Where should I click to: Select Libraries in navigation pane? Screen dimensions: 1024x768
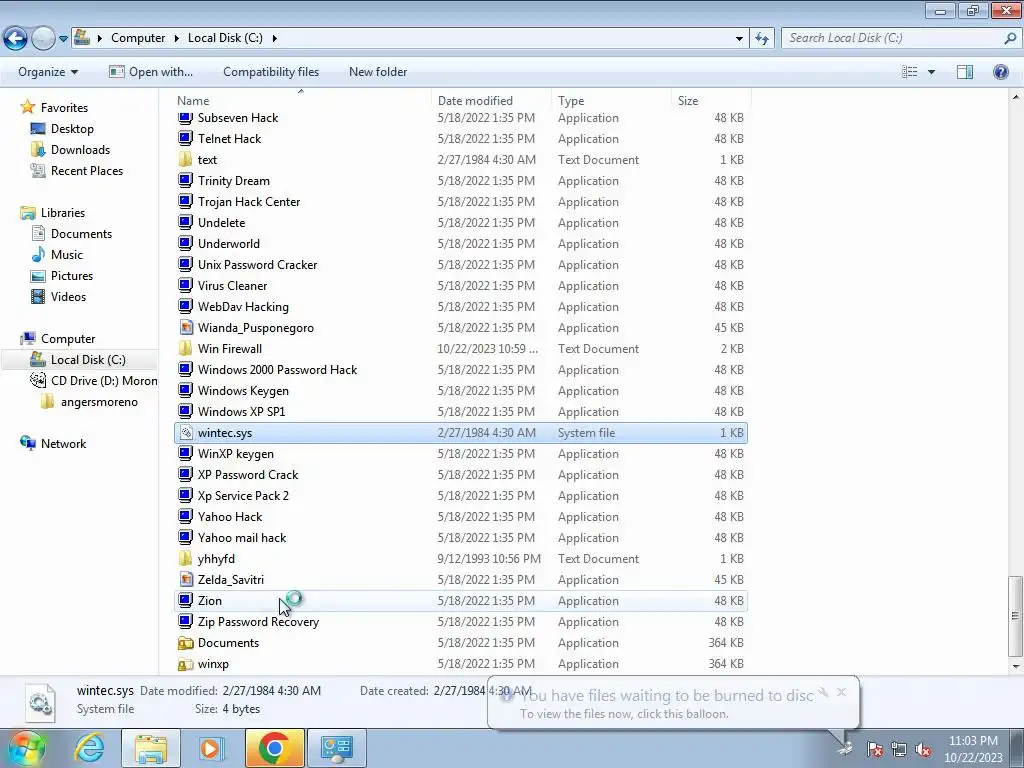(x=63, y=213)
